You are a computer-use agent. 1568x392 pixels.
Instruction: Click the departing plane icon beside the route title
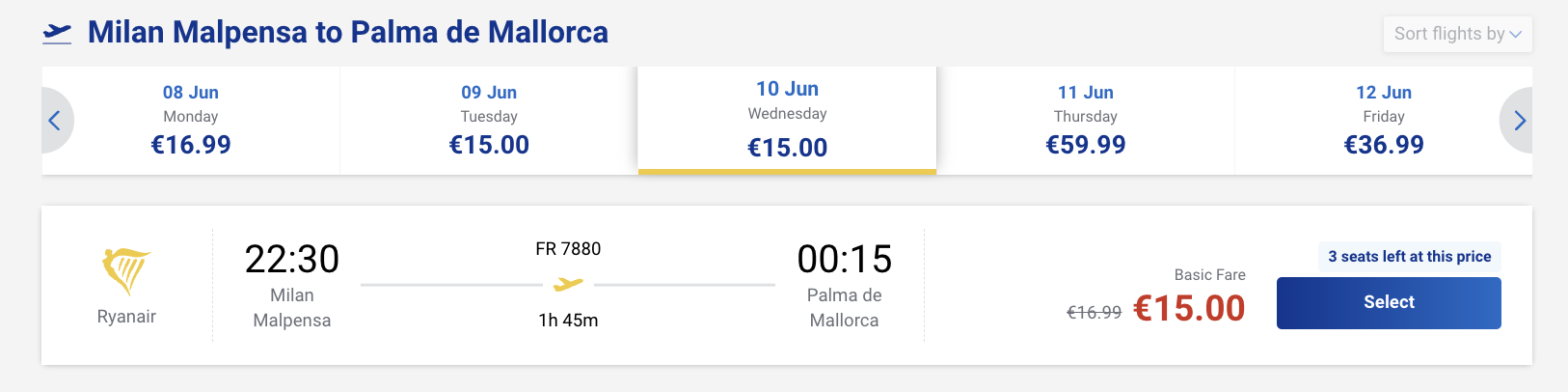coord(58,33)
